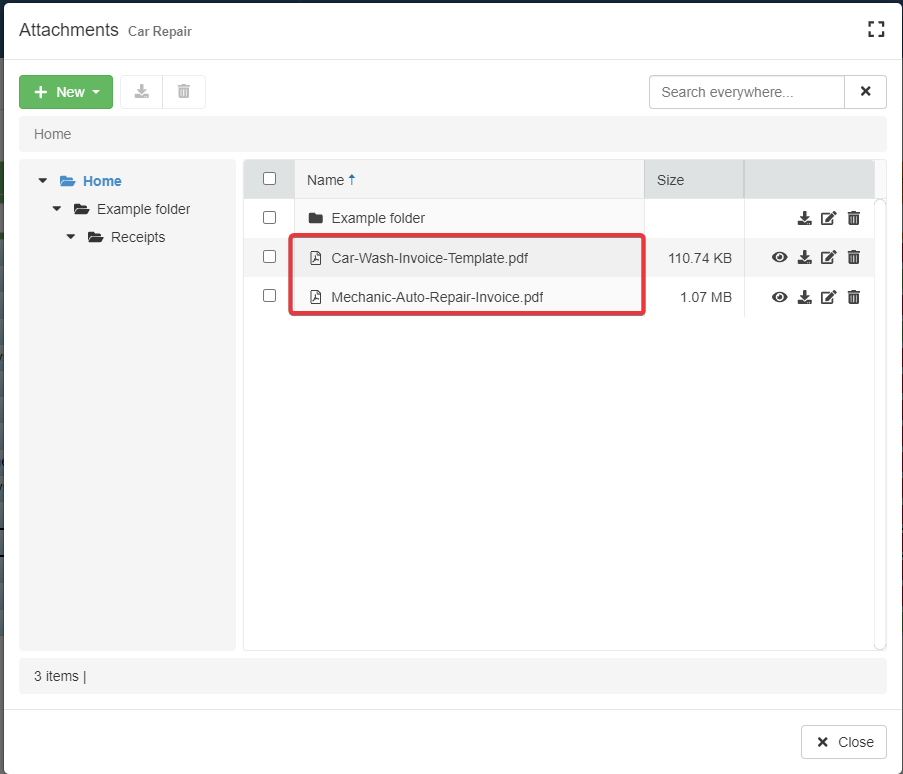Collapse the Home tree node arrow
This screenshot has width=903, height=774.
pyautogui.click(x=42, y=181)
